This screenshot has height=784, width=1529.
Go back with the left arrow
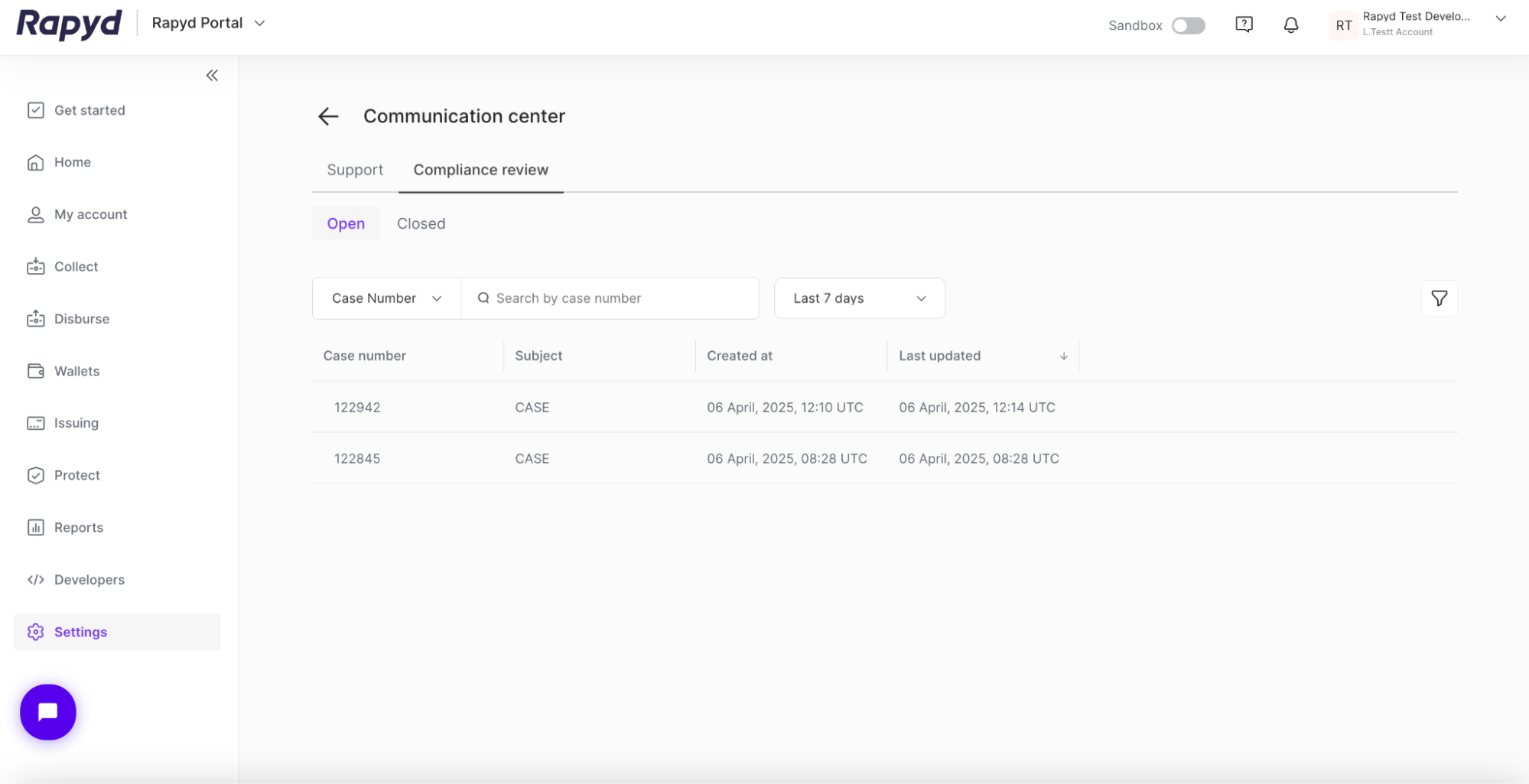pos(328,116)
